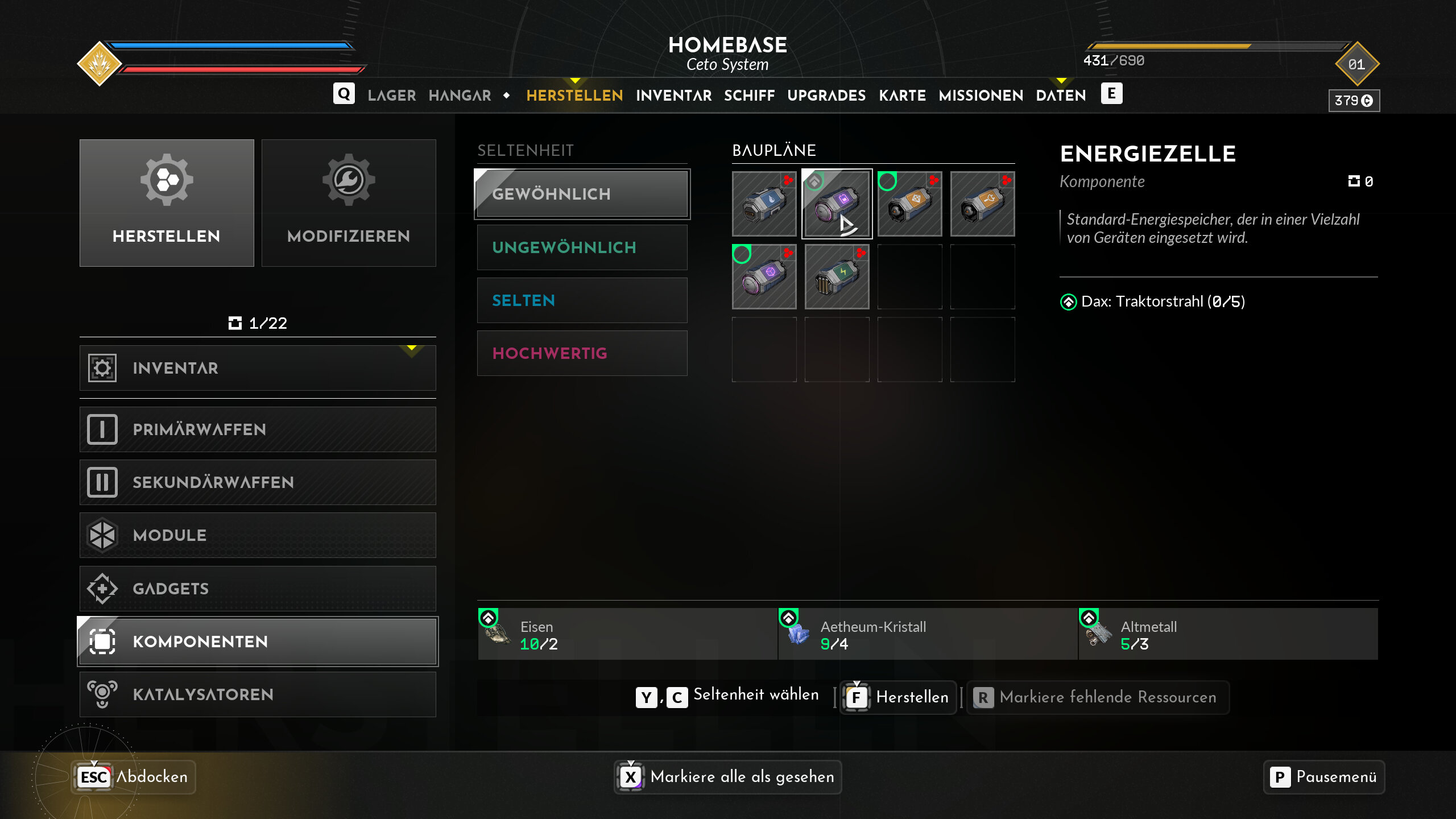The height and width of the screenshot is (819, 1456).
Task: Click the Primärwaffen category icon
Action: (x=102, y=429)
